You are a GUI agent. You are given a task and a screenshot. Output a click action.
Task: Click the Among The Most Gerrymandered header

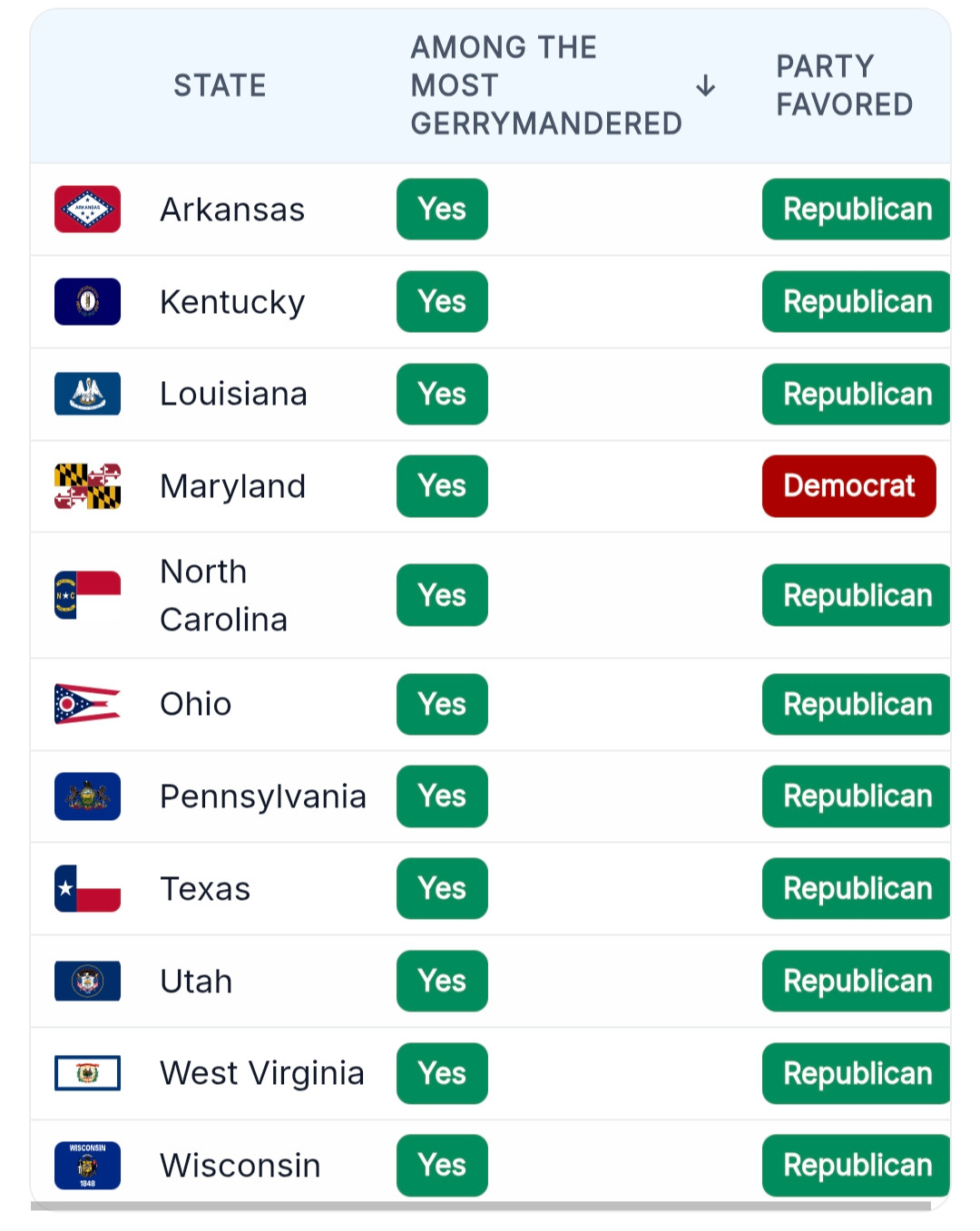[546, 85]
